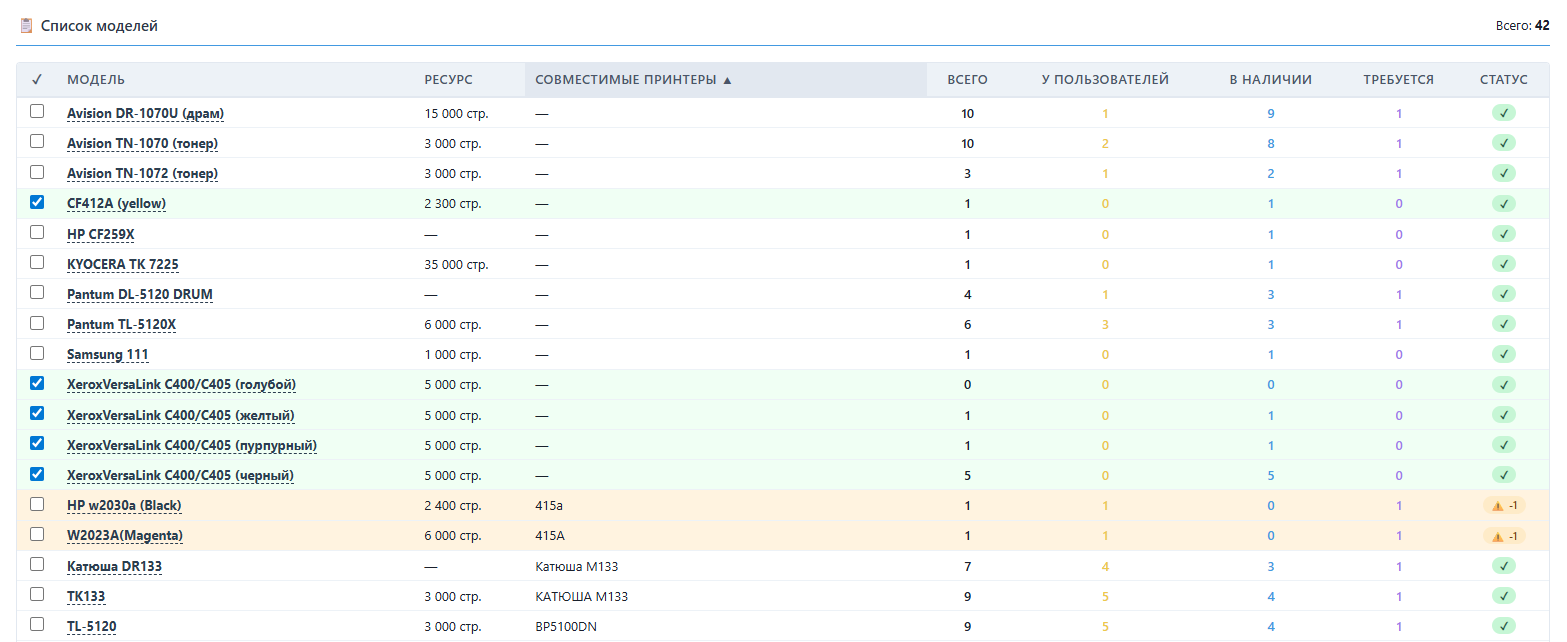The width and height of the screenshot is (1567, 642).
Task: Click warning badge for HP w2030a (Black)
Action: click(x=1504, y=506)
